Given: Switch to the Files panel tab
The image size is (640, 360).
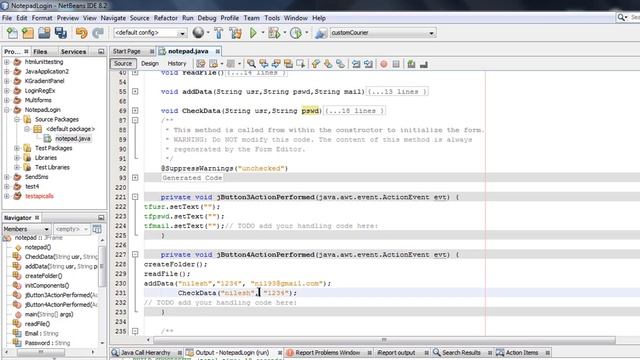Looking at the screenshot, I should tap(40, 51).
